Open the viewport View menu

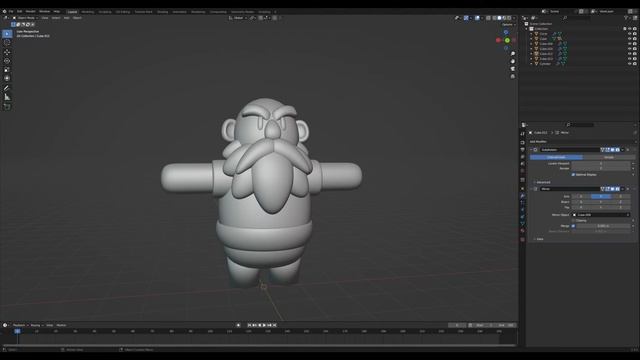click(x=44, y=18)
